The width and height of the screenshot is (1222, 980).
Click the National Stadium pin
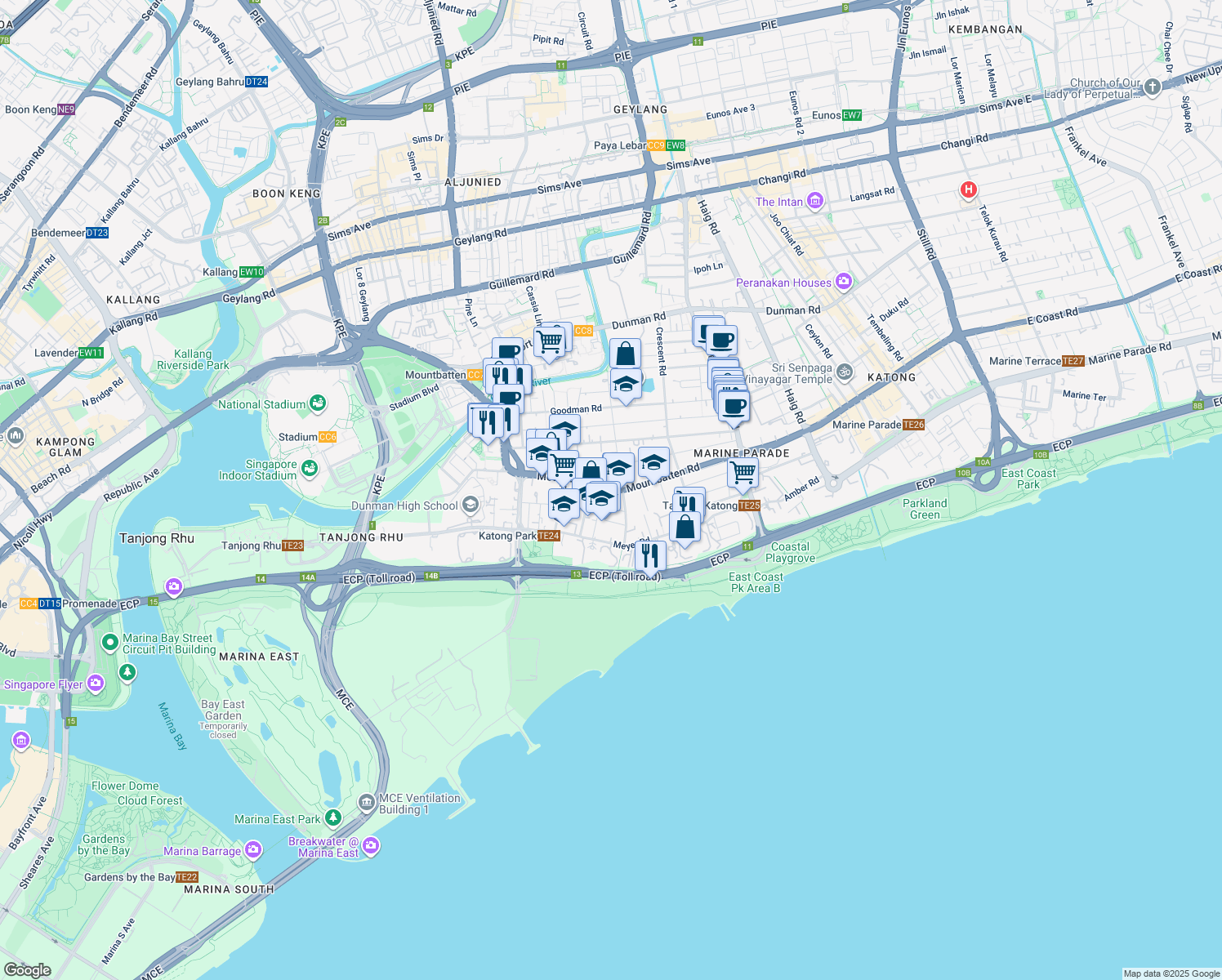click(x=317, y=403)
